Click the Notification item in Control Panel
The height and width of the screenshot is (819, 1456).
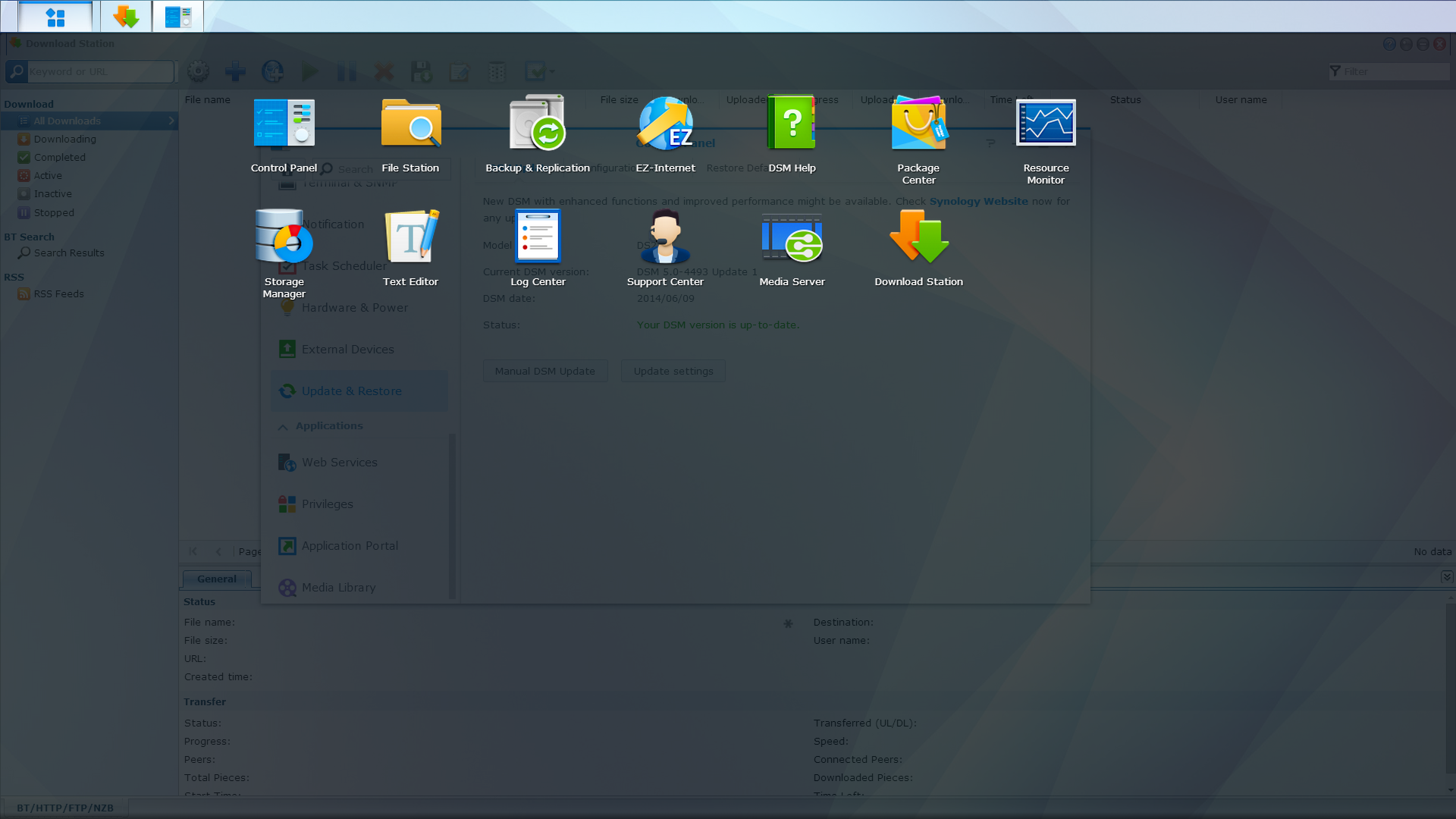click(x=359, y=224)
